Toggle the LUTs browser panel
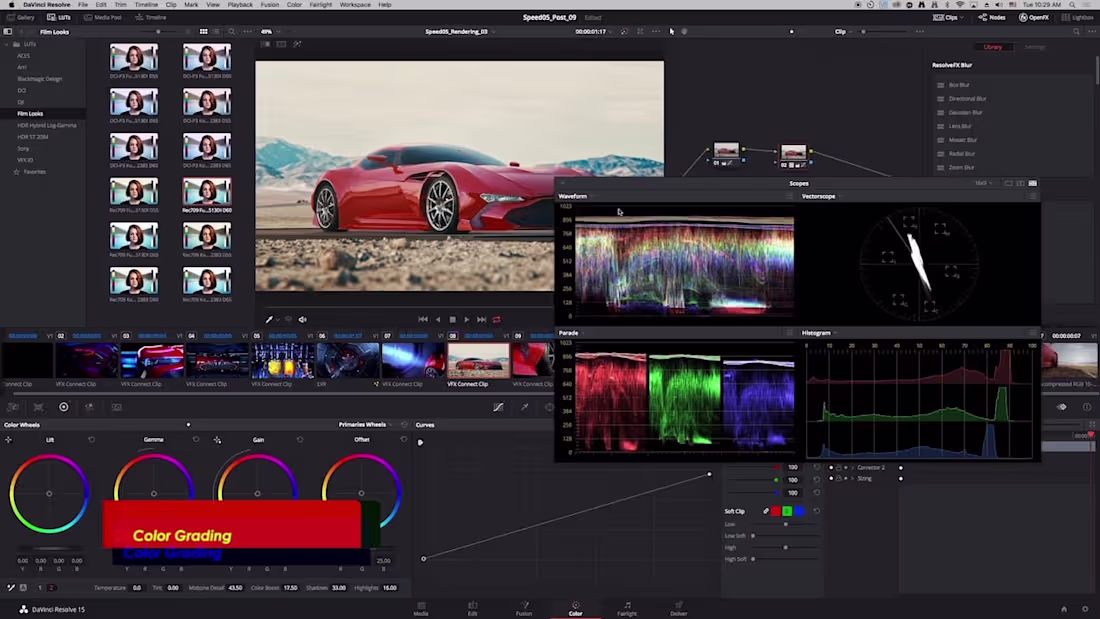The width and height of the screenshot is (1100, 619). [59, 17]
